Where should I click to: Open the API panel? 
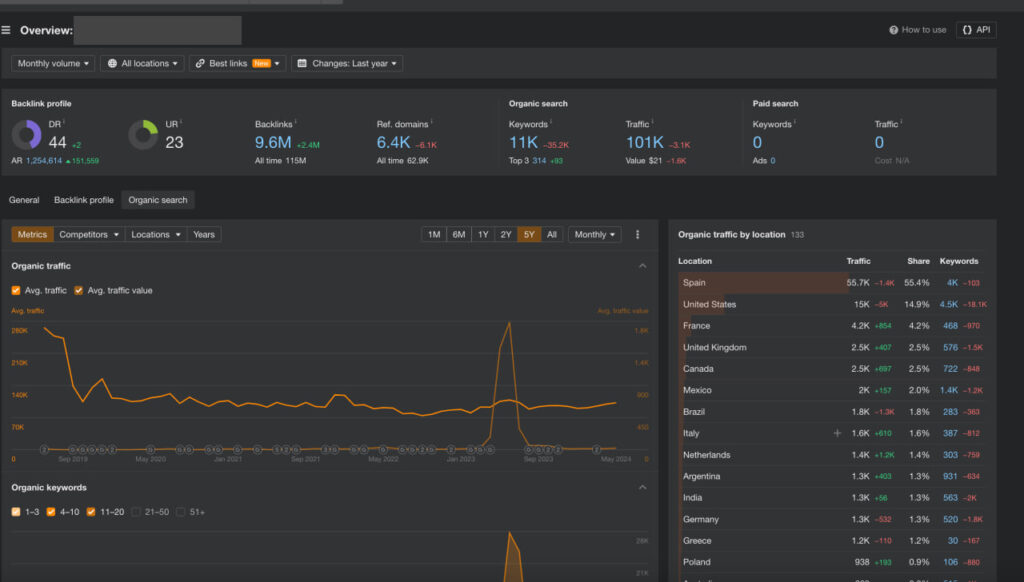[x=976, y=30]
